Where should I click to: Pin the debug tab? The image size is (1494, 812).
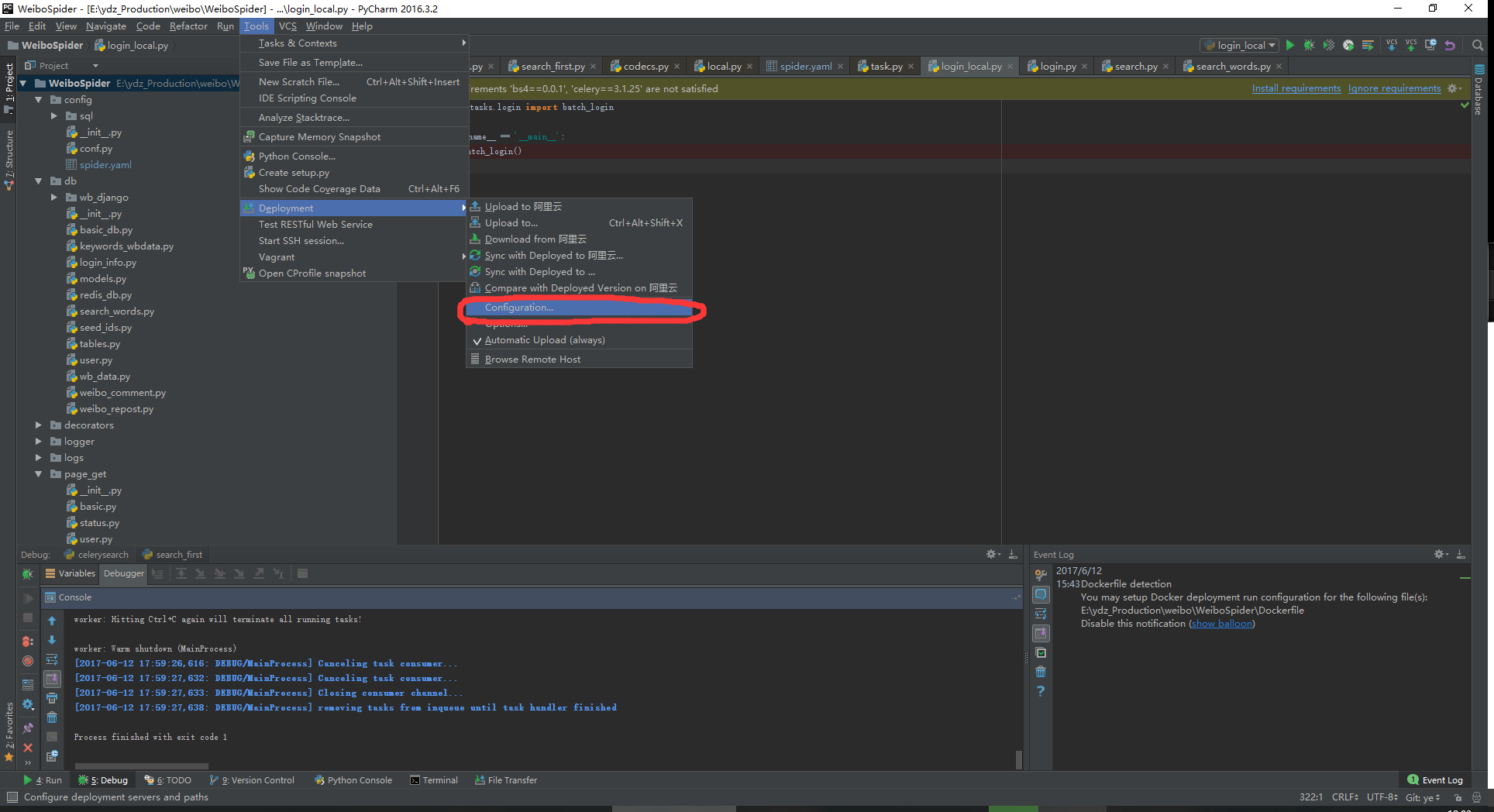pyautogui.click(x=28, y=728)
